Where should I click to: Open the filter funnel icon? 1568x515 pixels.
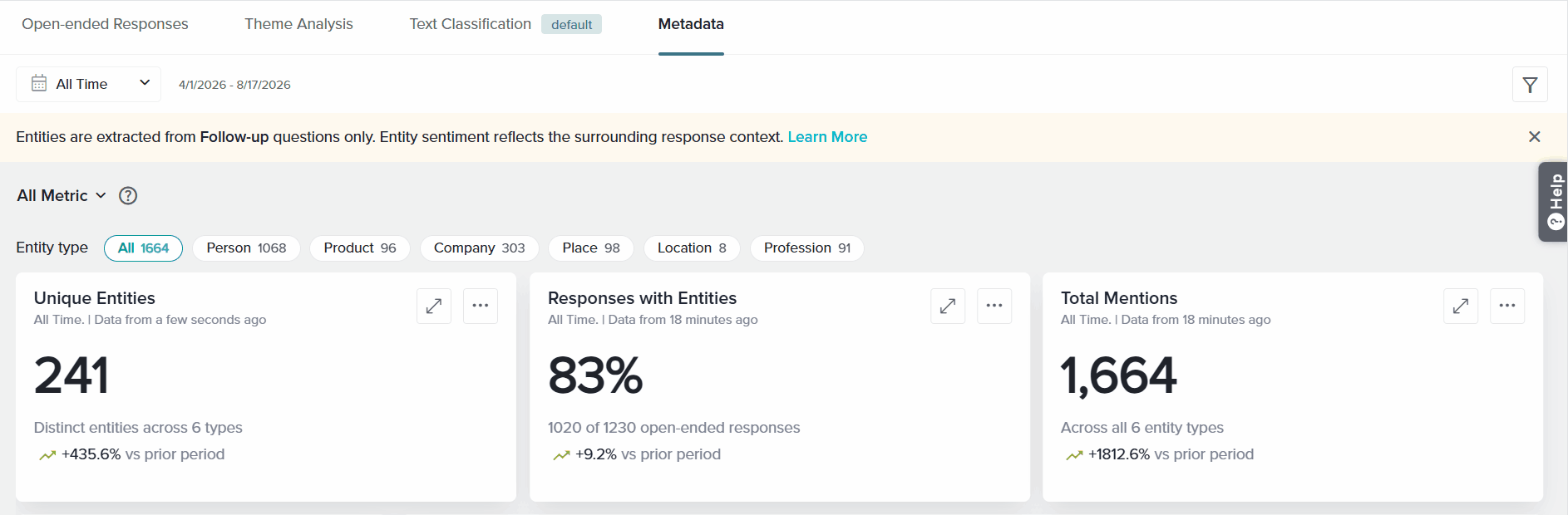pyautogui.click(x=1530, y=85)
